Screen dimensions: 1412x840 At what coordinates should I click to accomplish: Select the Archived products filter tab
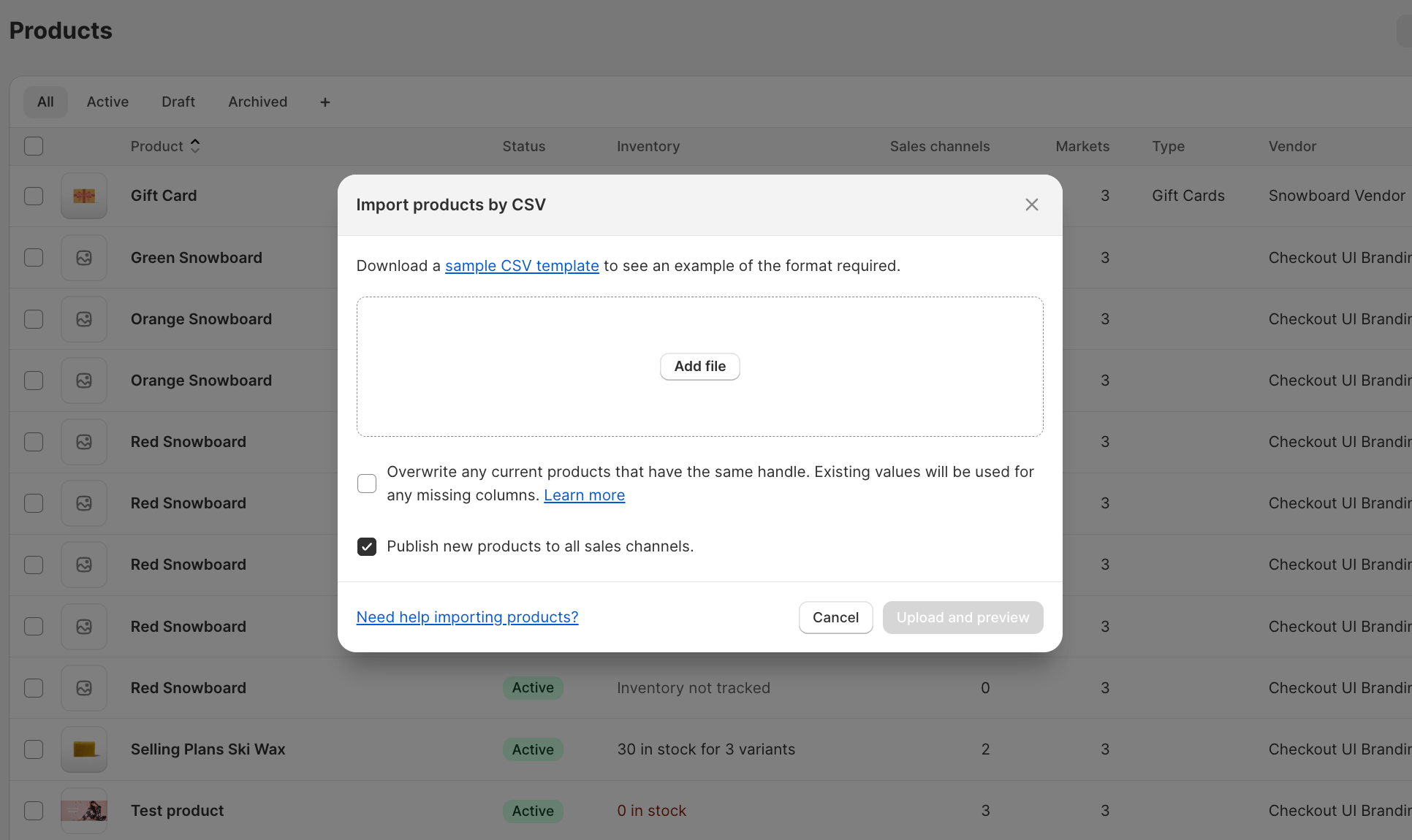[x=257, y=101]
